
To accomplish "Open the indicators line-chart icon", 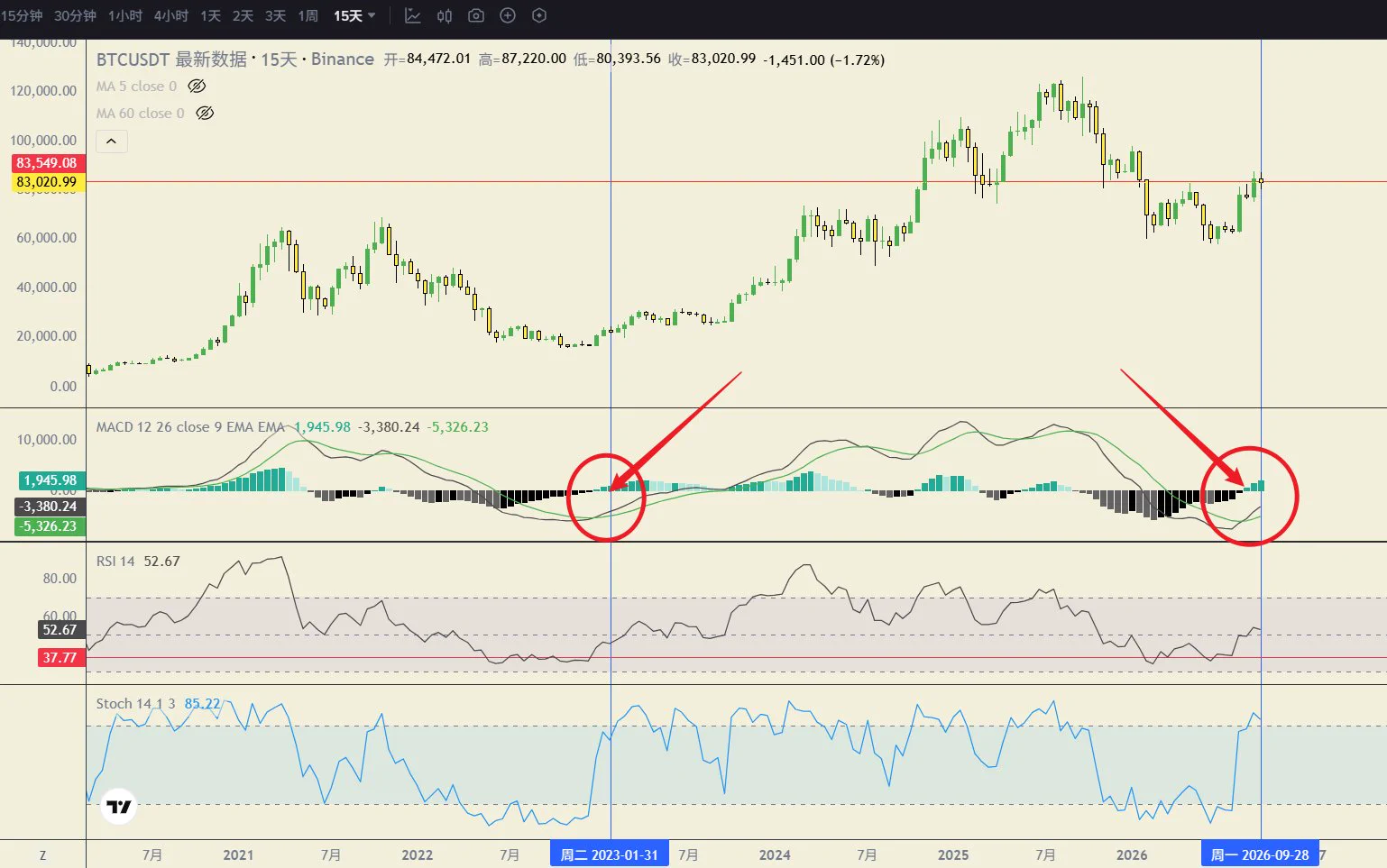I will click(x=413, y=15).
